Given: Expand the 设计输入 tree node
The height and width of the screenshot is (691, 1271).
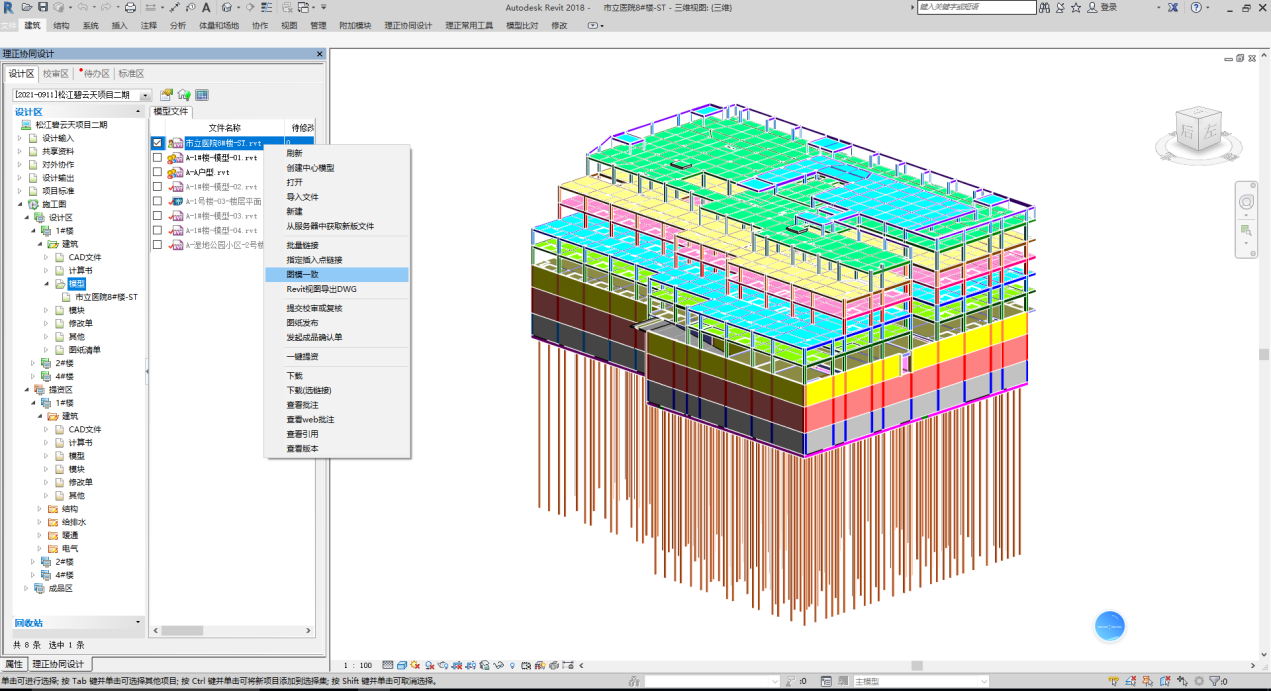Looking at the screenshot, I should pyautogui.click(x=19, y=138).
